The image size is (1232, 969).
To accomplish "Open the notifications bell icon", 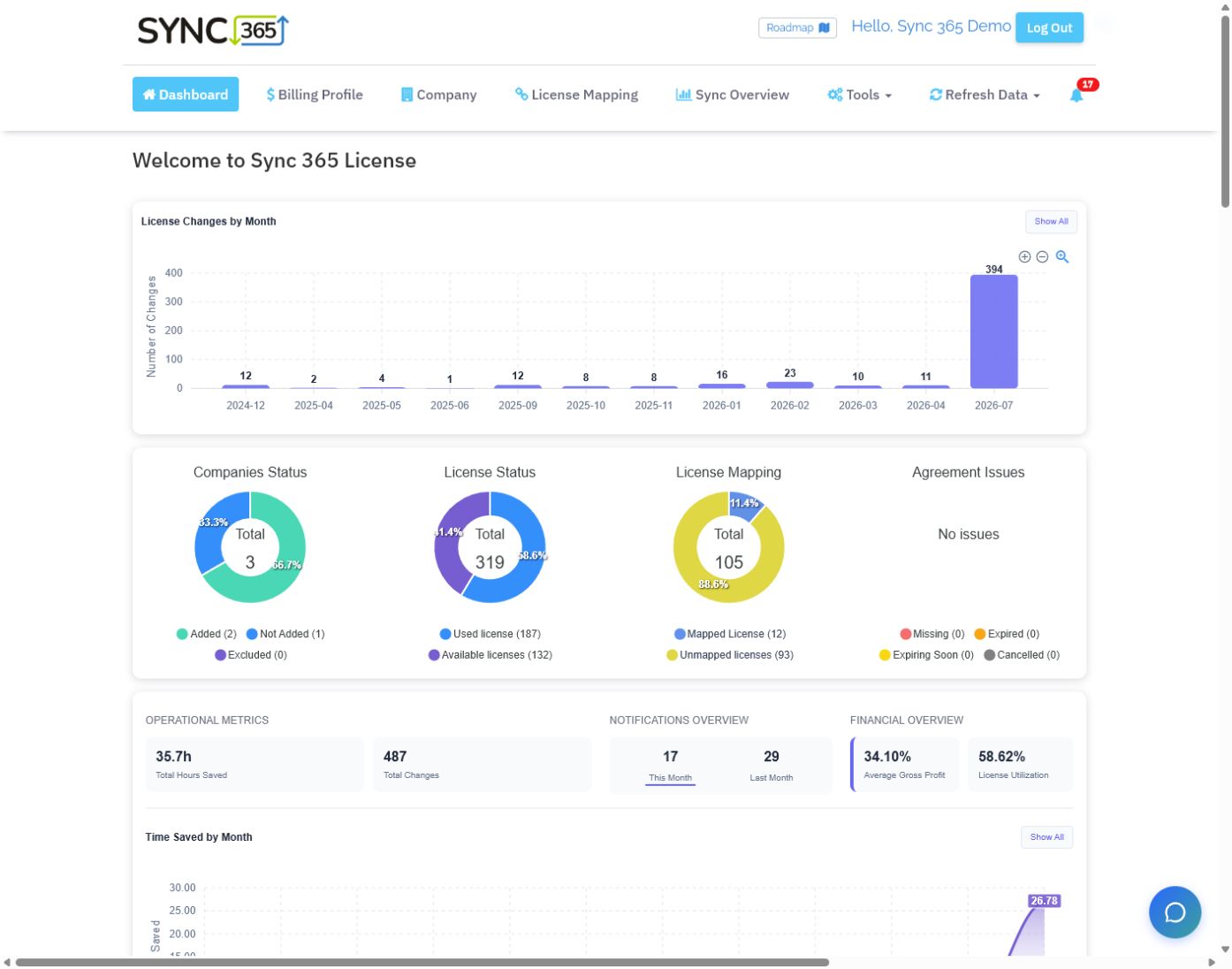I will [x=1076, y=95].
